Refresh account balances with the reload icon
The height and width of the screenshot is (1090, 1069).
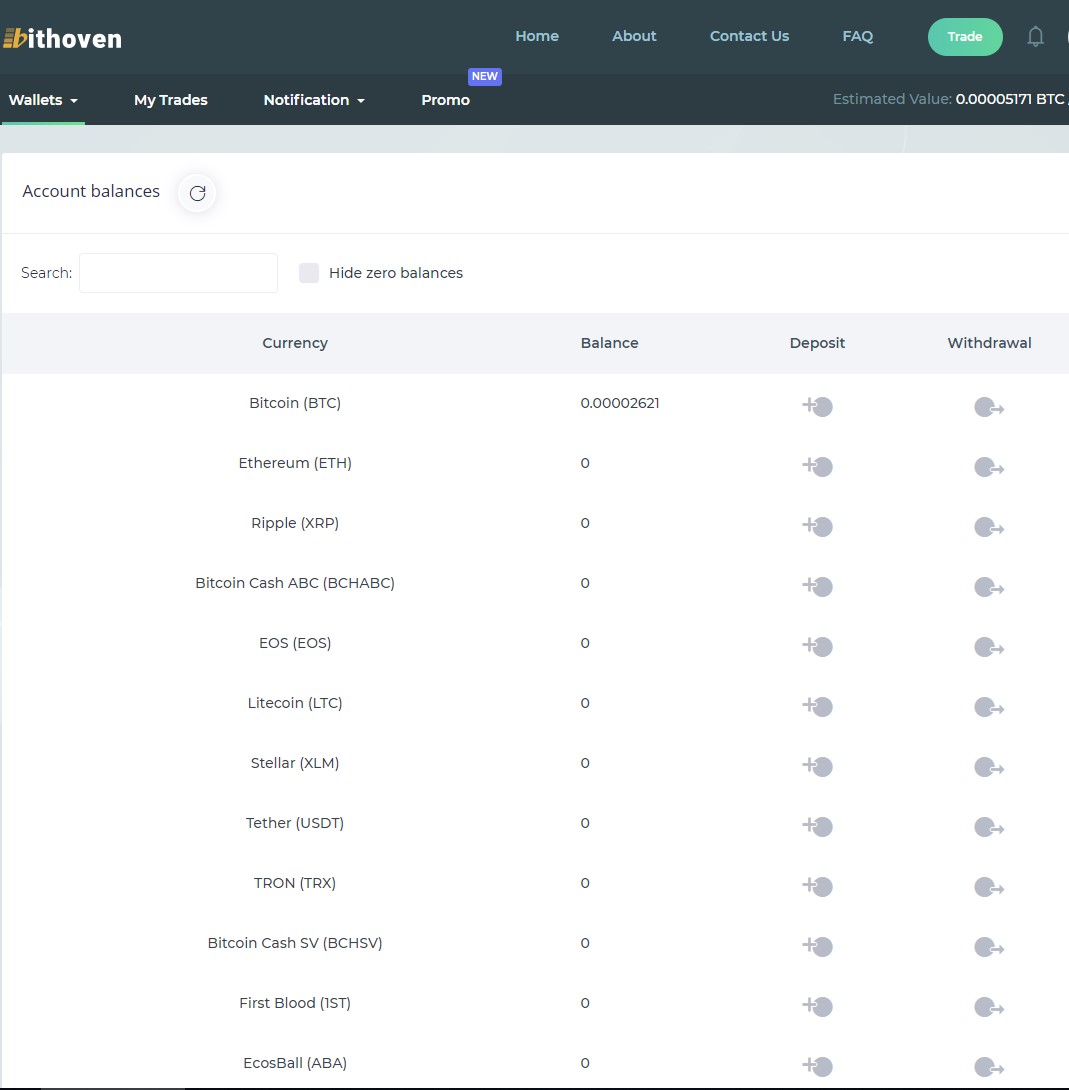point(197,193)
